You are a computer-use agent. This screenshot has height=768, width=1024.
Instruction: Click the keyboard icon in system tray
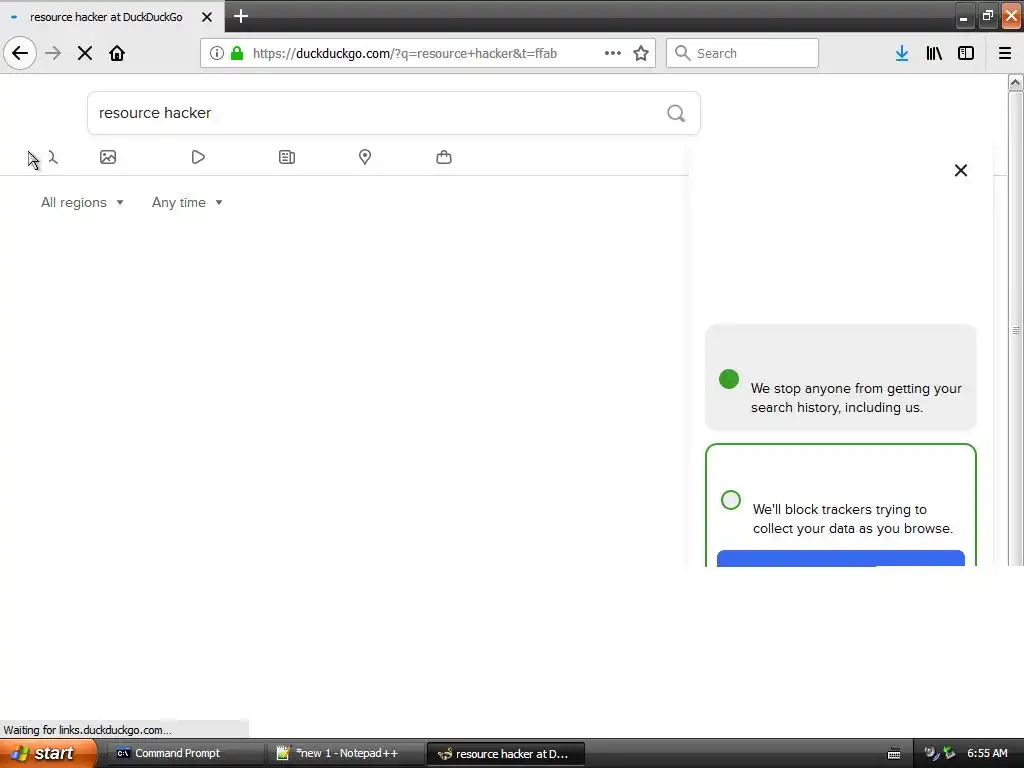pyautogui.click(x=894, y=754)
